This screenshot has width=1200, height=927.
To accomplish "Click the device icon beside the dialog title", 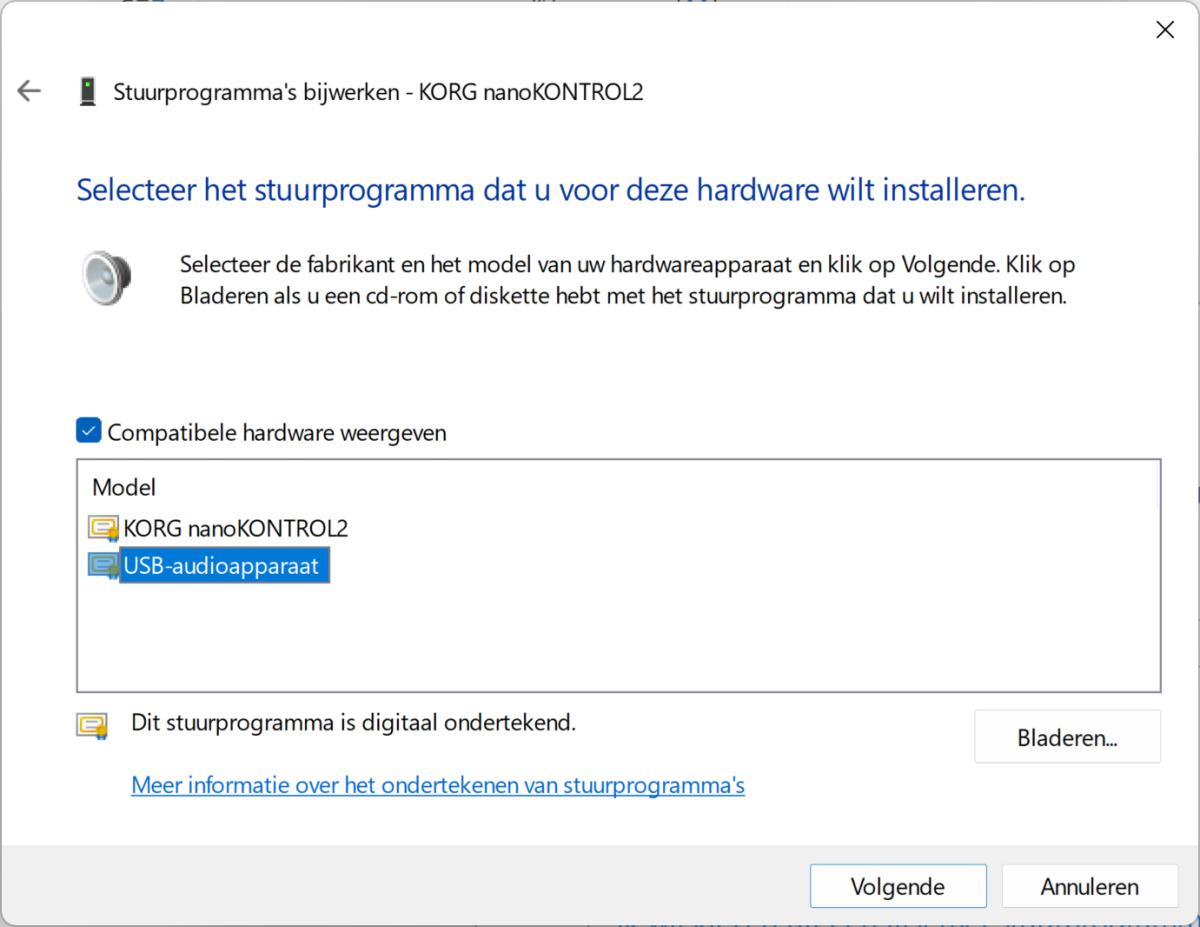I will (x=88, y=92).
